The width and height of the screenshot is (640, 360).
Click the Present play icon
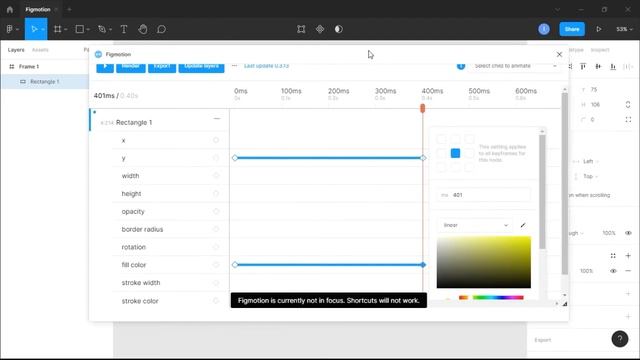coord(598,29)
